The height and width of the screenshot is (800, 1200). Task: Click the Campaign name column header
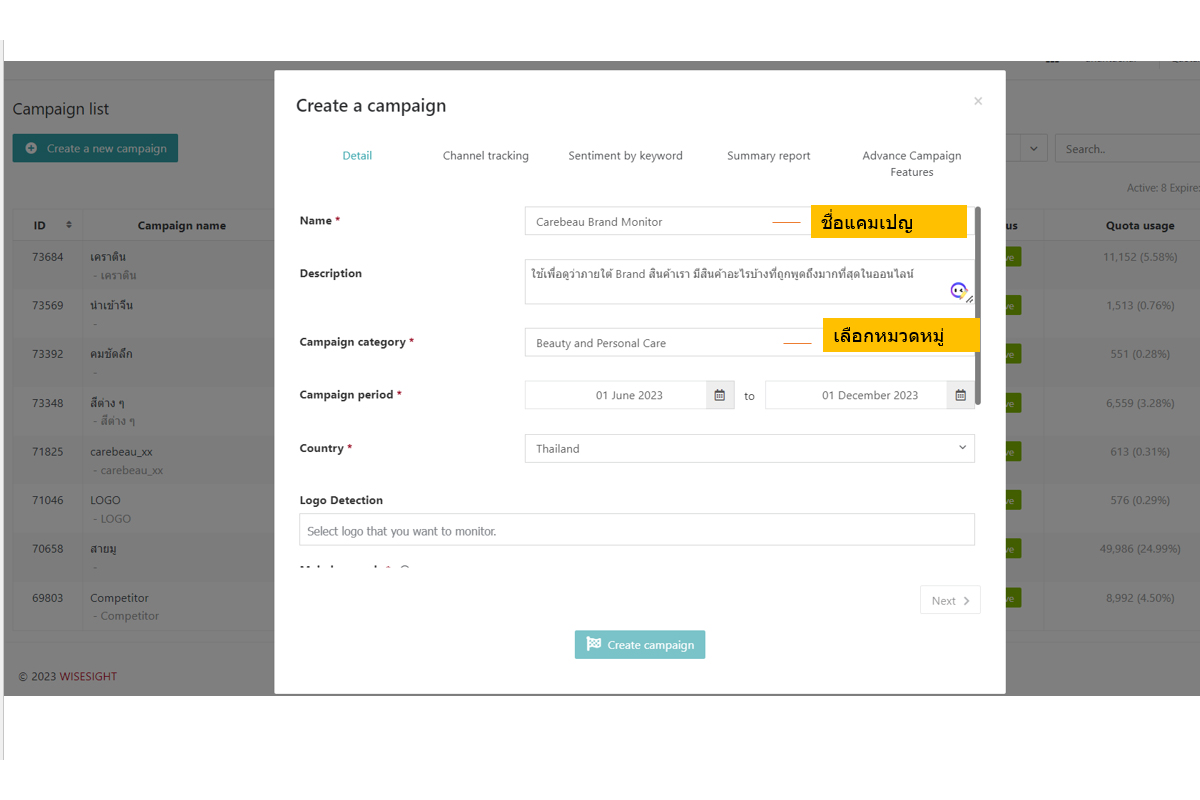point(181,226)
